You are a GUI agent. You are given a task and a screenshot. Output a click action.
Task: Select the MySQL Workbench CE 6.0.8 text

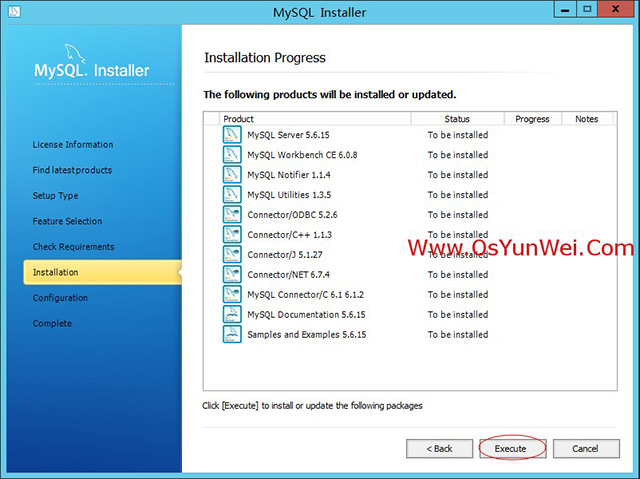302,155
